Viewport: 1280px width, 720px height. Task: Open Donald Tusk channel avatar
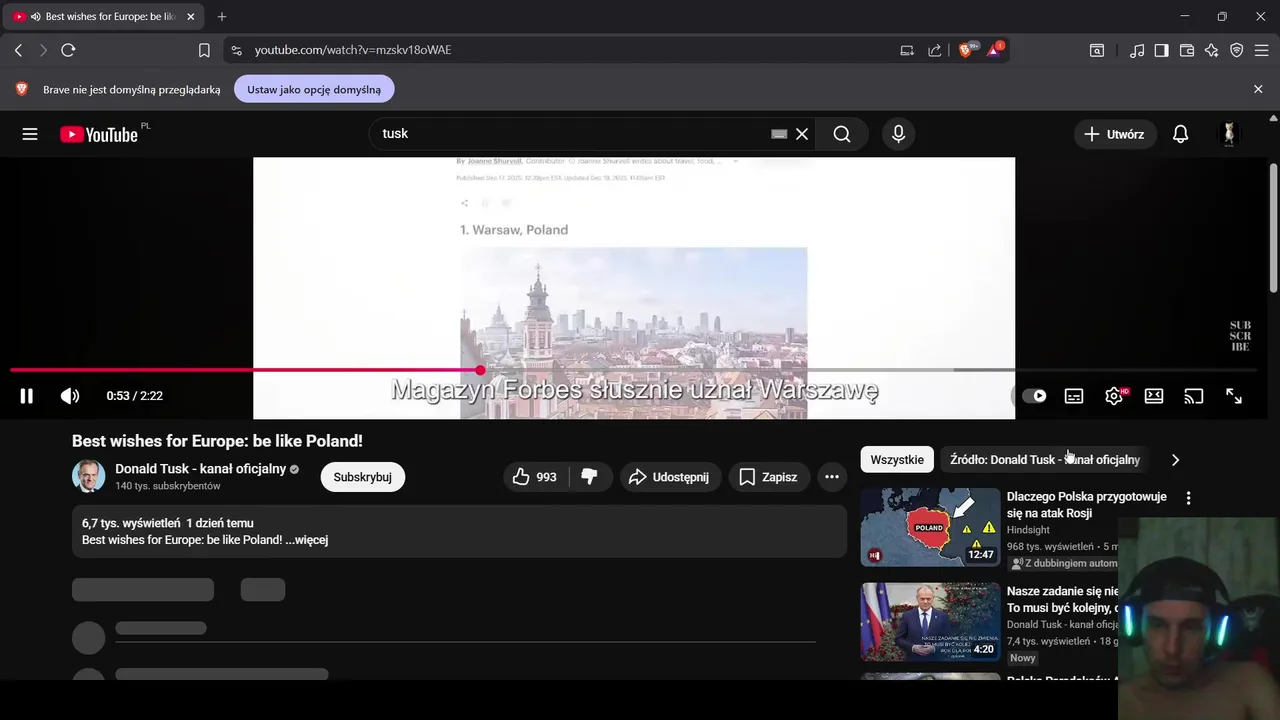(89, 477)
